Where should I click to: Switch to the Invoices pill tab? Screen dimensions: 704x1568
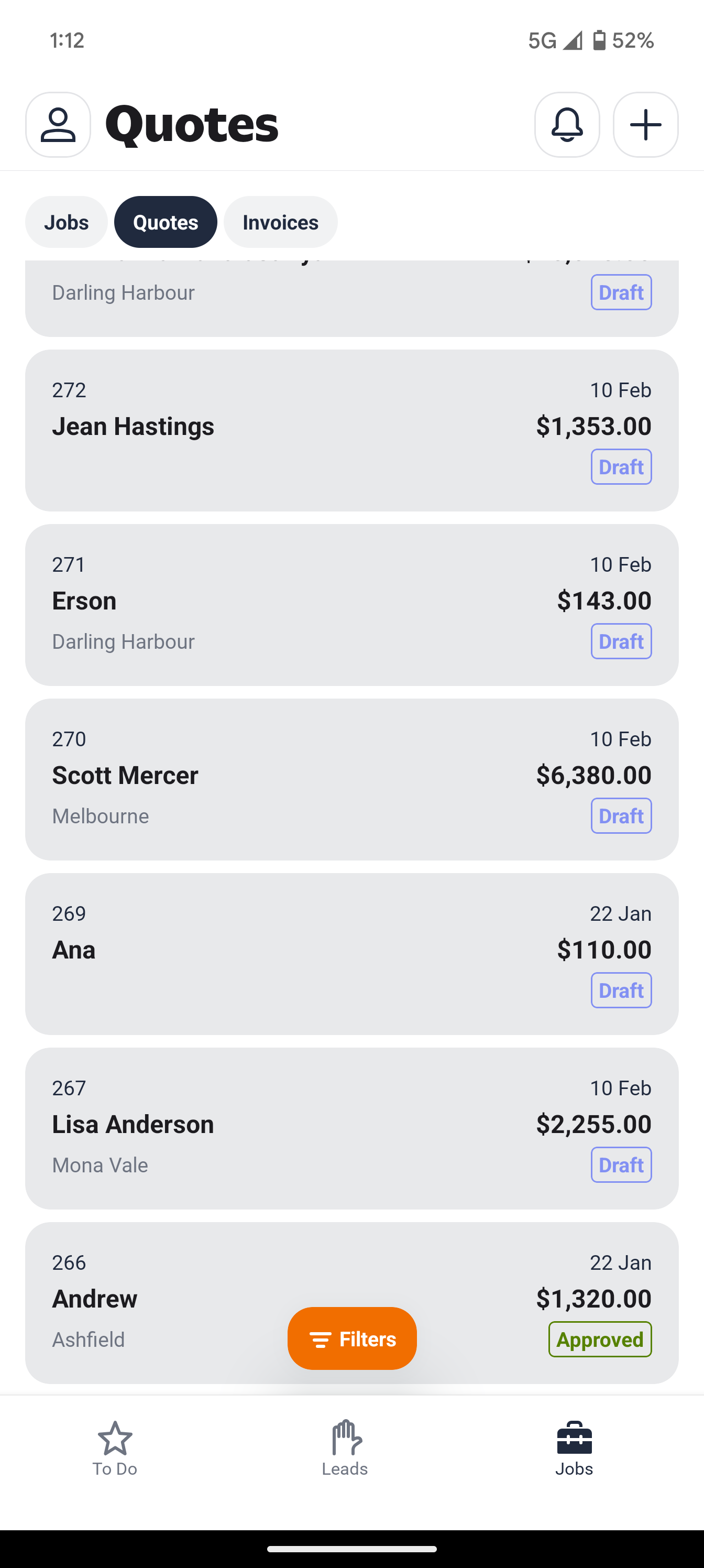coord(281,222)
